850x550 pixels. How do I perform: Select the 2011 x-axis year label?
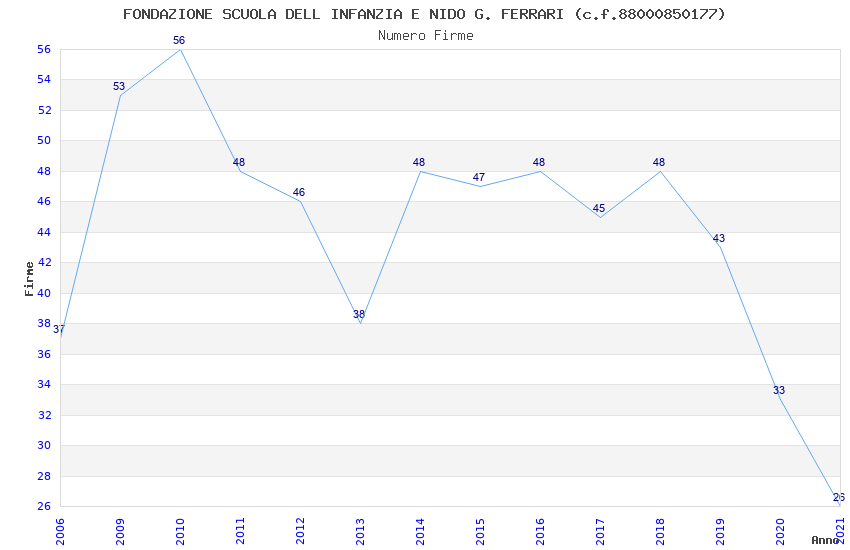[240, 531]
